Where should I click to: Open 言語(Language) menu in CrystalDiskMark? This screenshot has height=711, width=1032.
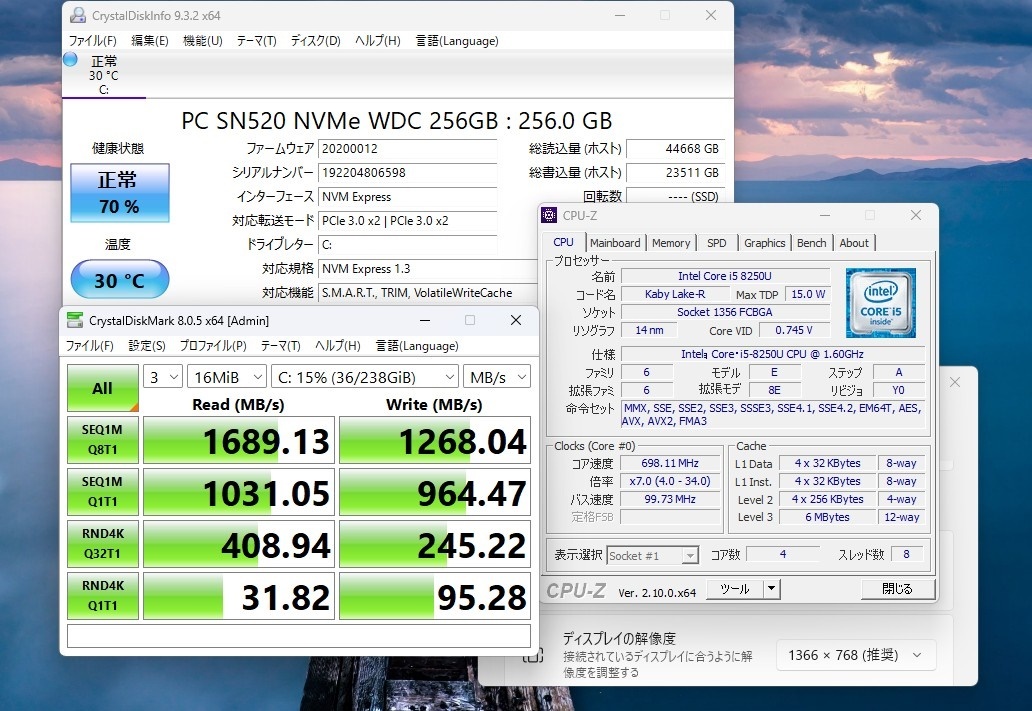417,346
